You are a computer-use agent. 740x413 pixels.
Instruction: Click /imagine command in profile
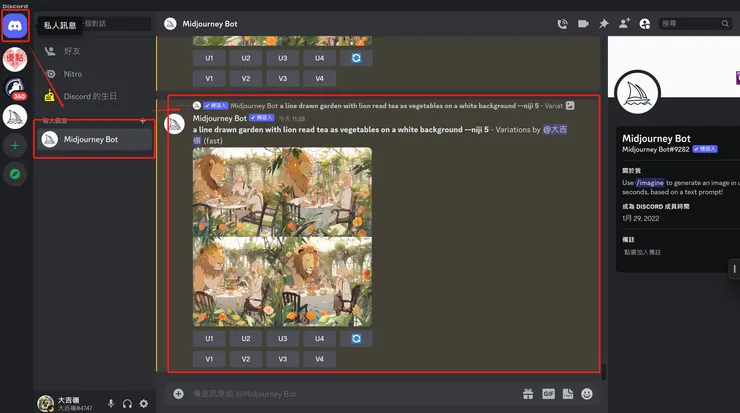(x=650, y=183)
